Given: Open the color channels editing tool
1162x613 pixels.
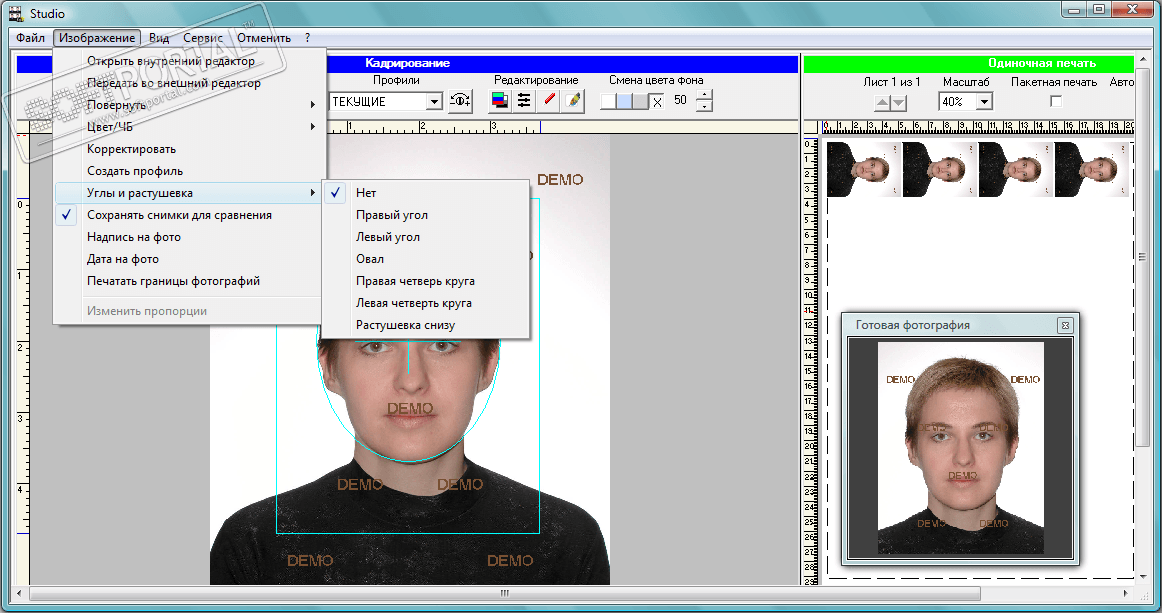Looking at the screenshot, I should pos(500,101).
